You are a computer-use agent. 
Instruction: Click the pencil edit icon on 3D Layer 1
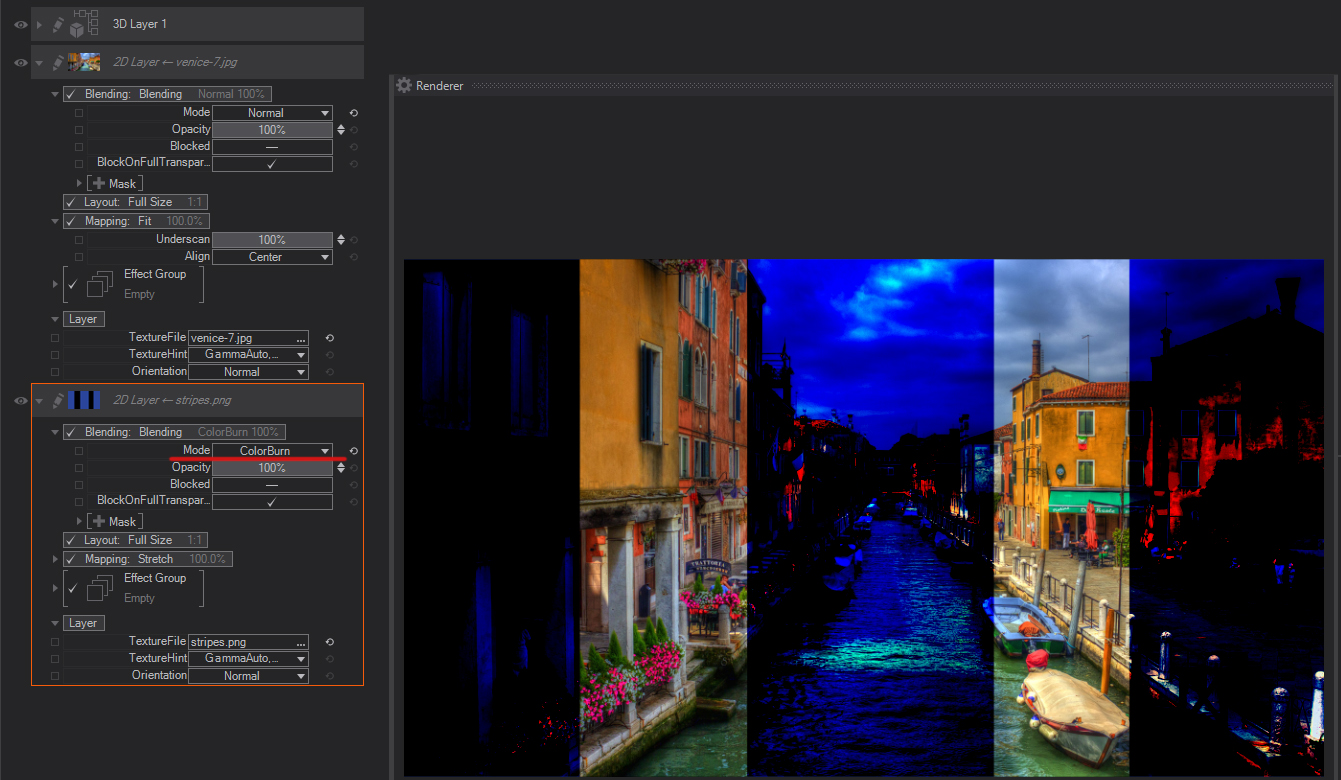(x=58, y=24)
